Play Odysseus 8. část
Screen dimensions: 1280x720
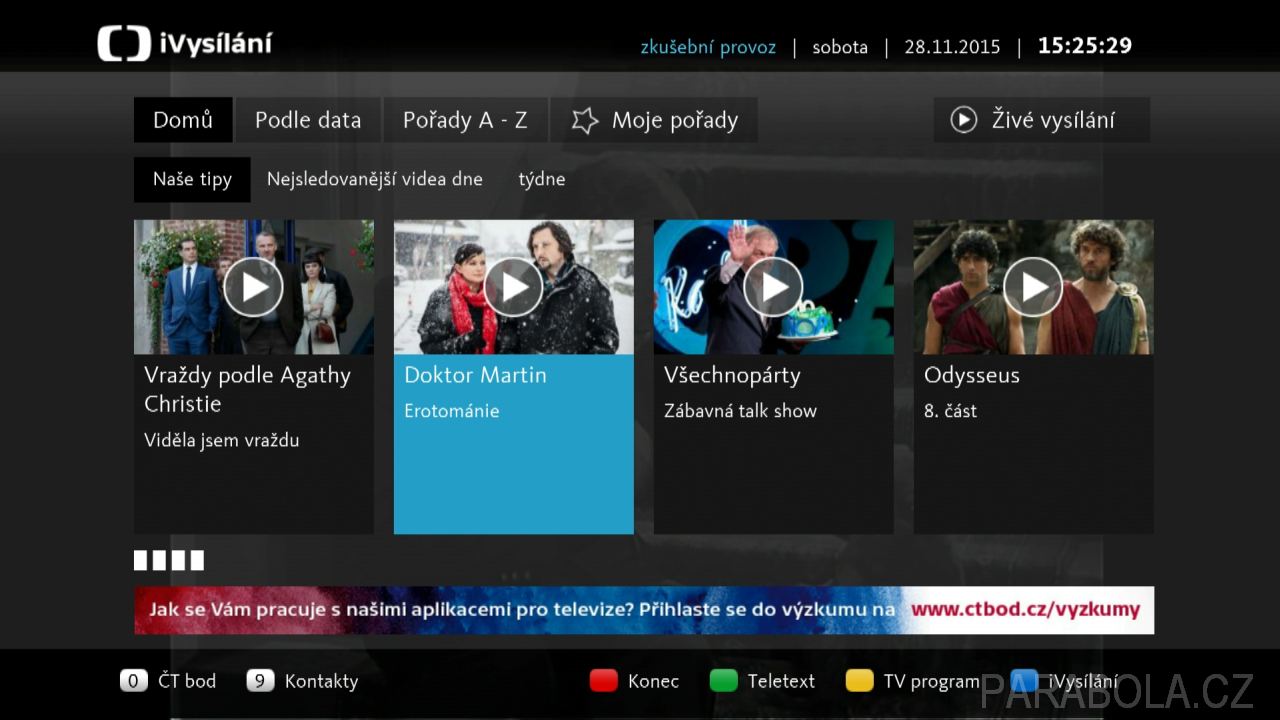click(1033, 287)
